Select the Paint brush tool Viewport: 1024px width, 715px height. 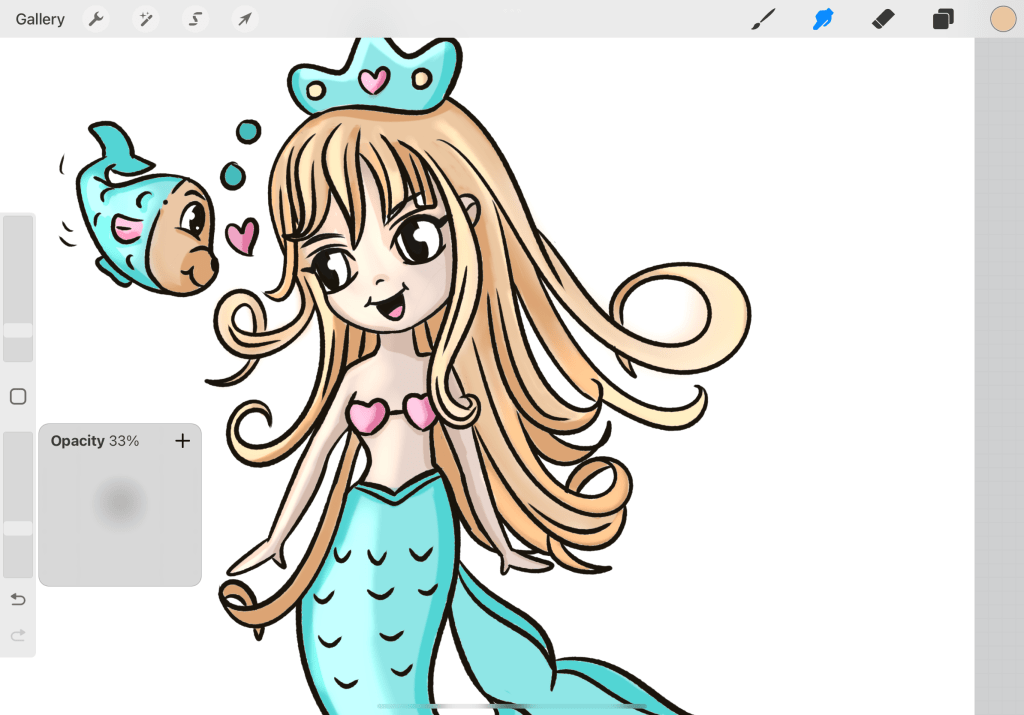pos(764,19)
